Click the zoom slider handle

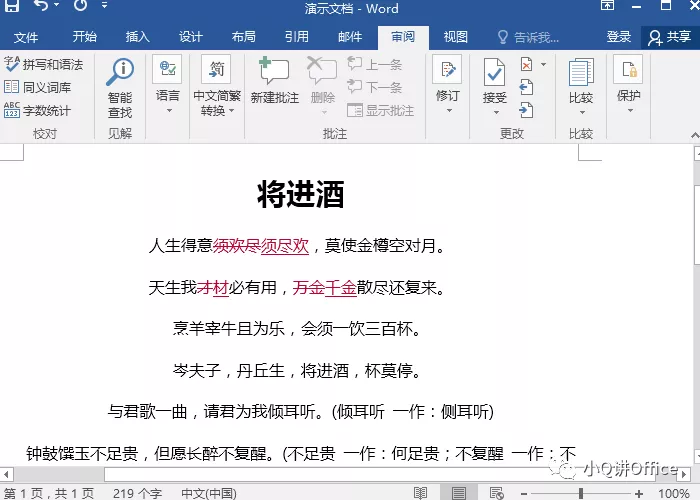pyautogui.click(x=581, y=493)
